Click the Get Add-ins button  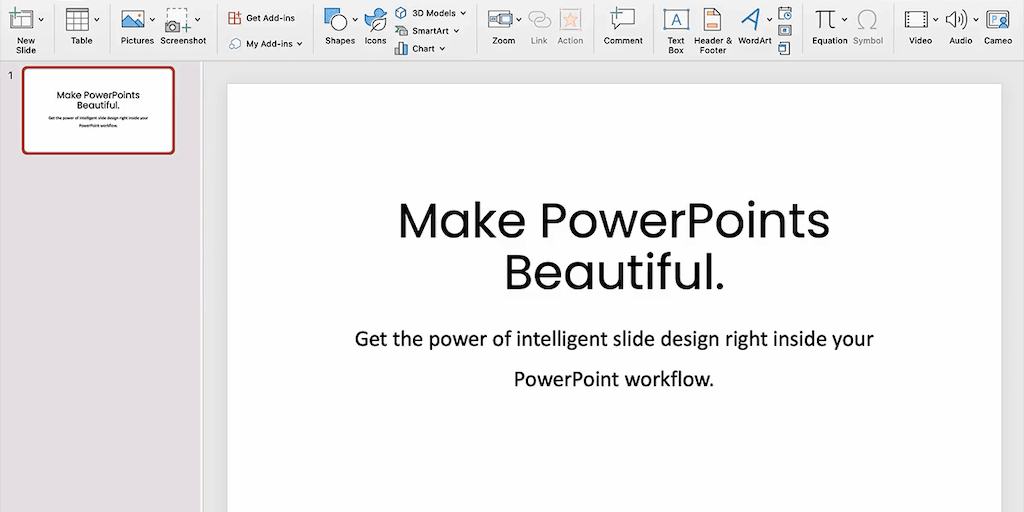click(x=262, y=18)
